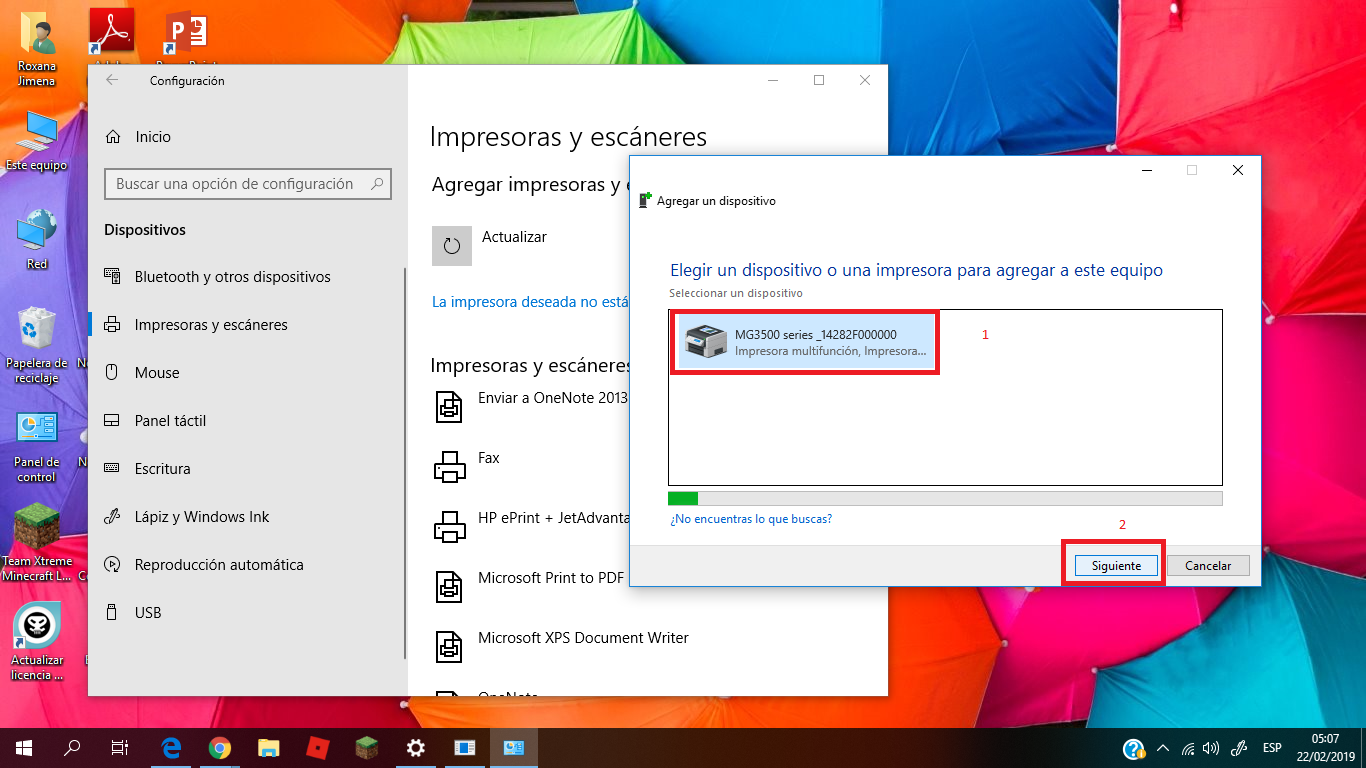Open Minecraft block icon on taskbar

click(x=366, y=748)
